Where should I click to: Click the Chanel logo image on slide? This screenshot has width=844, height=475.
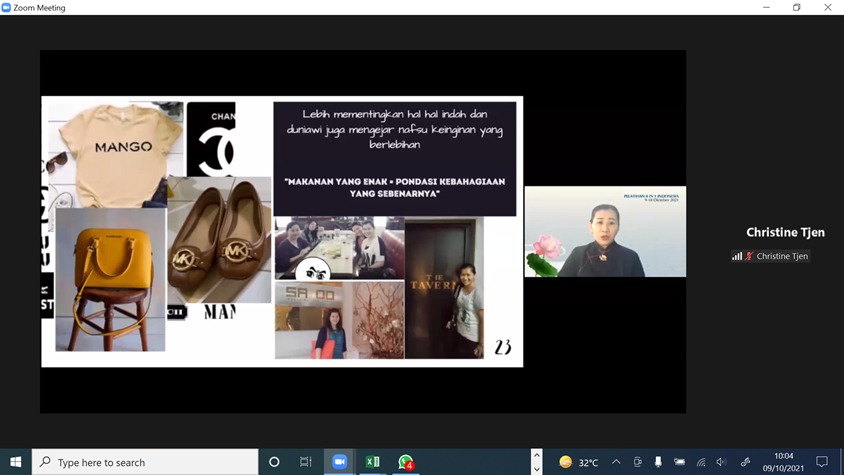coord(211,139)
